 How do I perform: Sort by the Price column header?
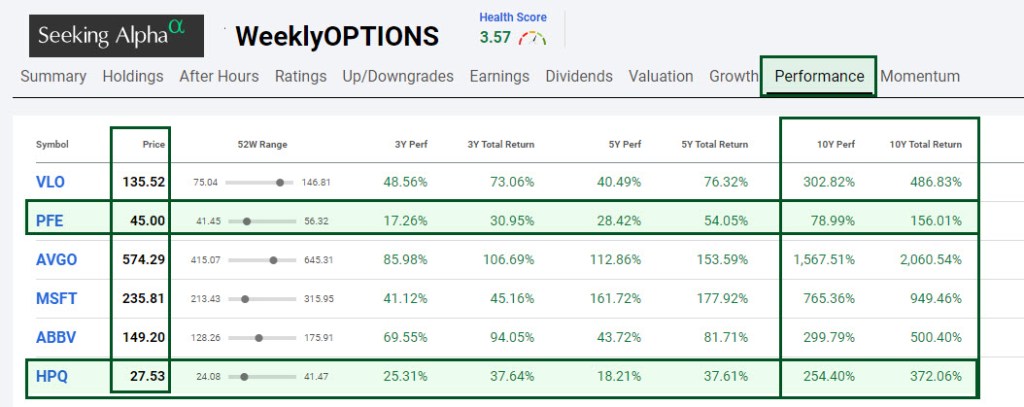[x=153, y=145]
